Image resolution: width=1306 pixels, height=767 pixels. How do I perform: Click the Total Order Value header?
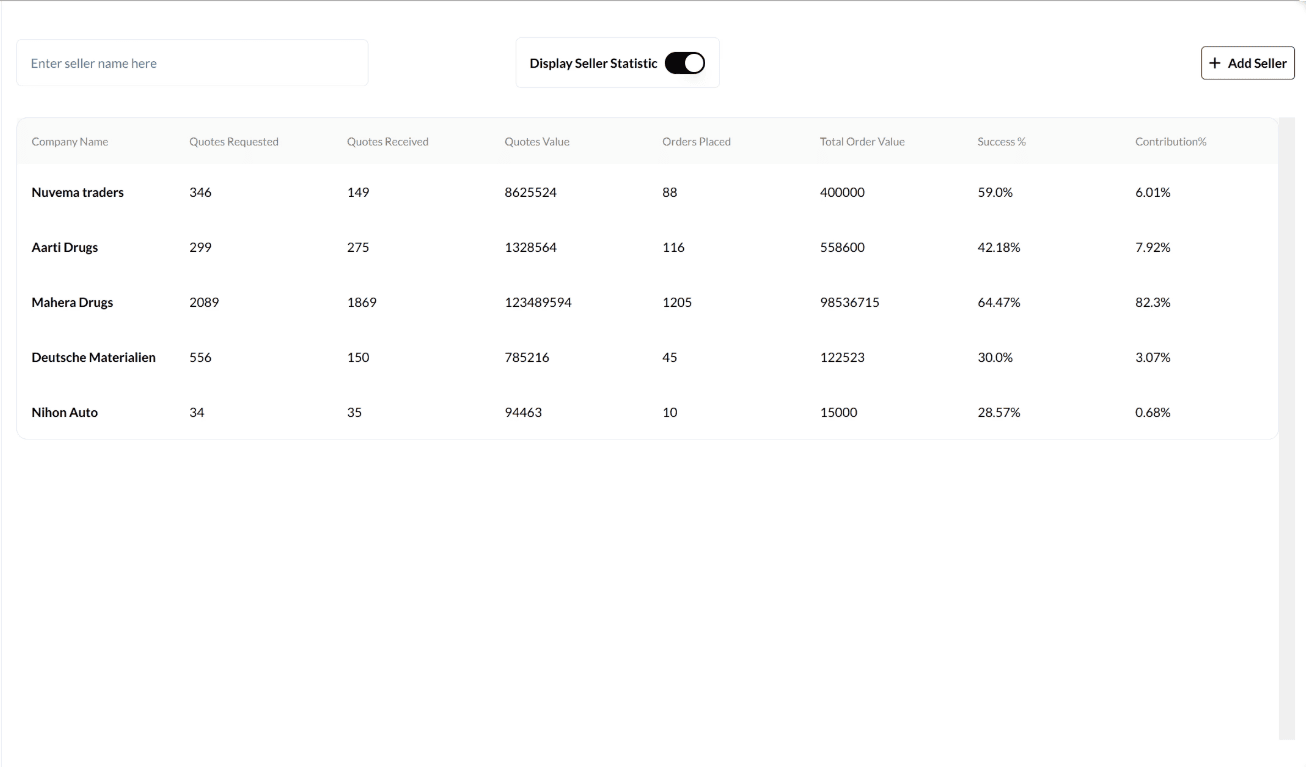click(862, 142)
